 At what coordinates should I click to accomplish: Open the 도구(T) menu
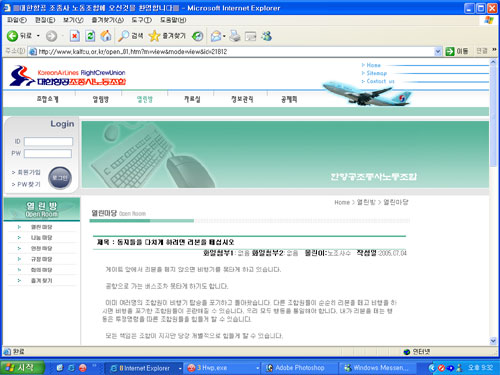(142, 20)
